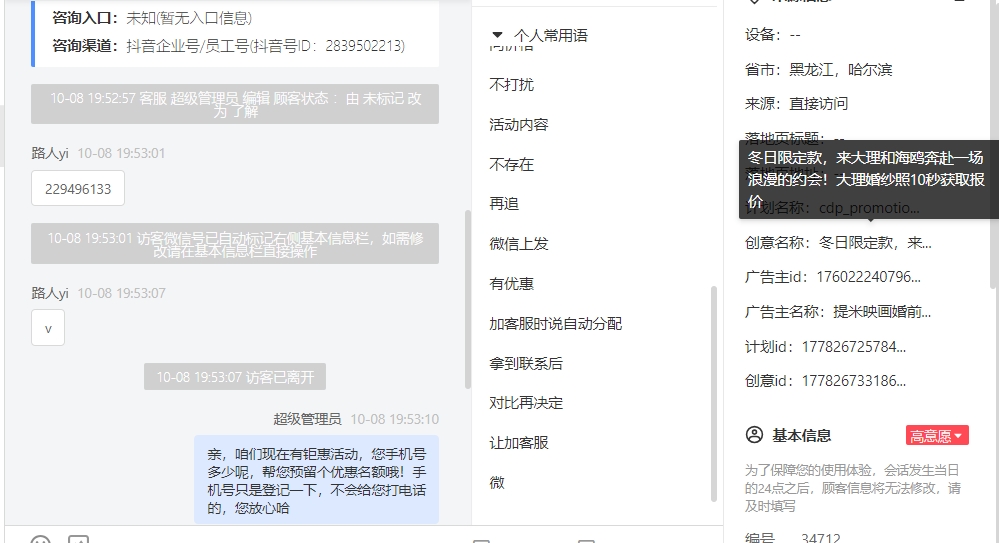Screen dimensions: 999x543
Task: Select quick phrase 对比再决定
Action: 526,403
